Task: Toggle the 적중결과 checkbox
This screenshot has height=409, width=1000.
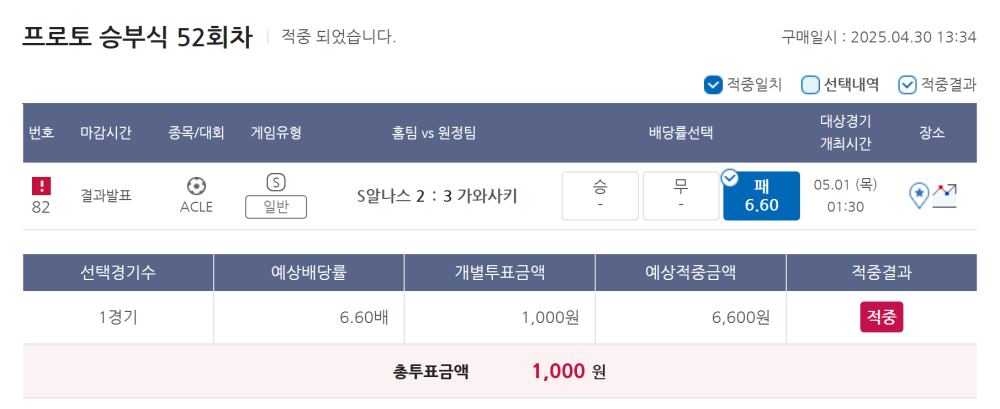Action: (907, 85)
